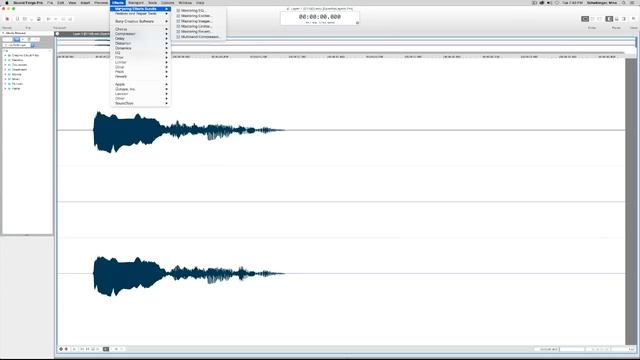The image size is (640, 360).
Task: Expand the Chorus effects submenu
Action: point(140,29)
